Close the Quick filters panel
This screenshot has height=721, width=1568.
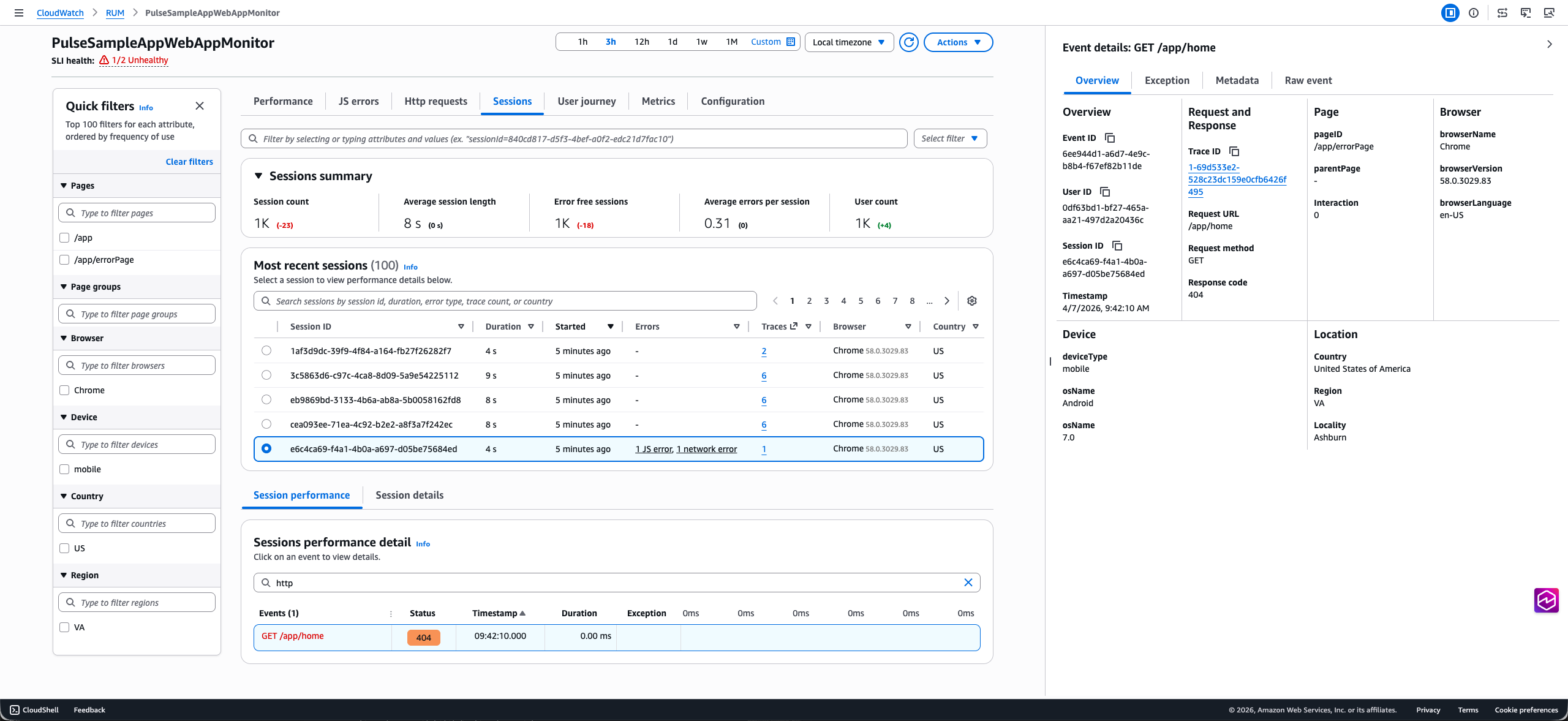tap(200, 106)
